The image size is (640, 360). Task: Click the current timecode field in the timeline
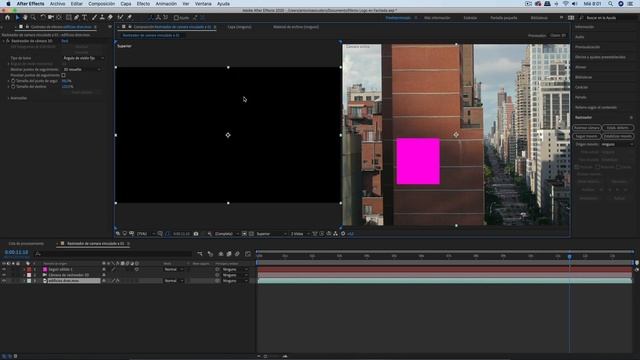(16, 252)
